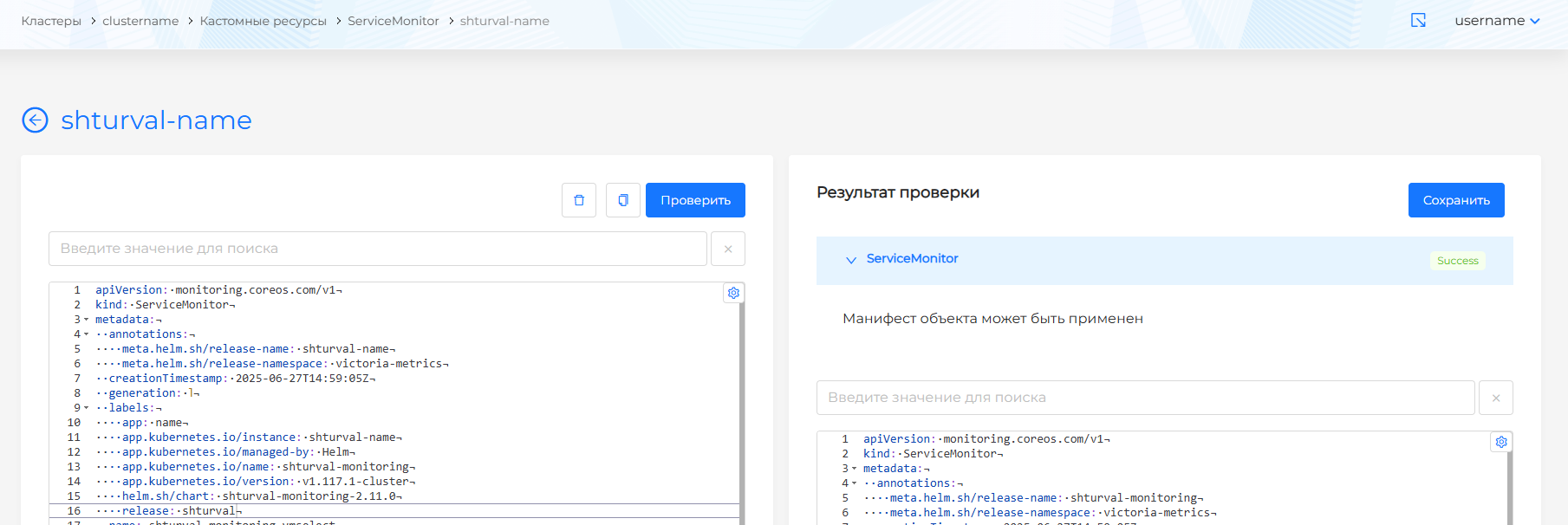Click the copy manifest icon
Viewport: 1568px width, 525px height.
[622, 200]
